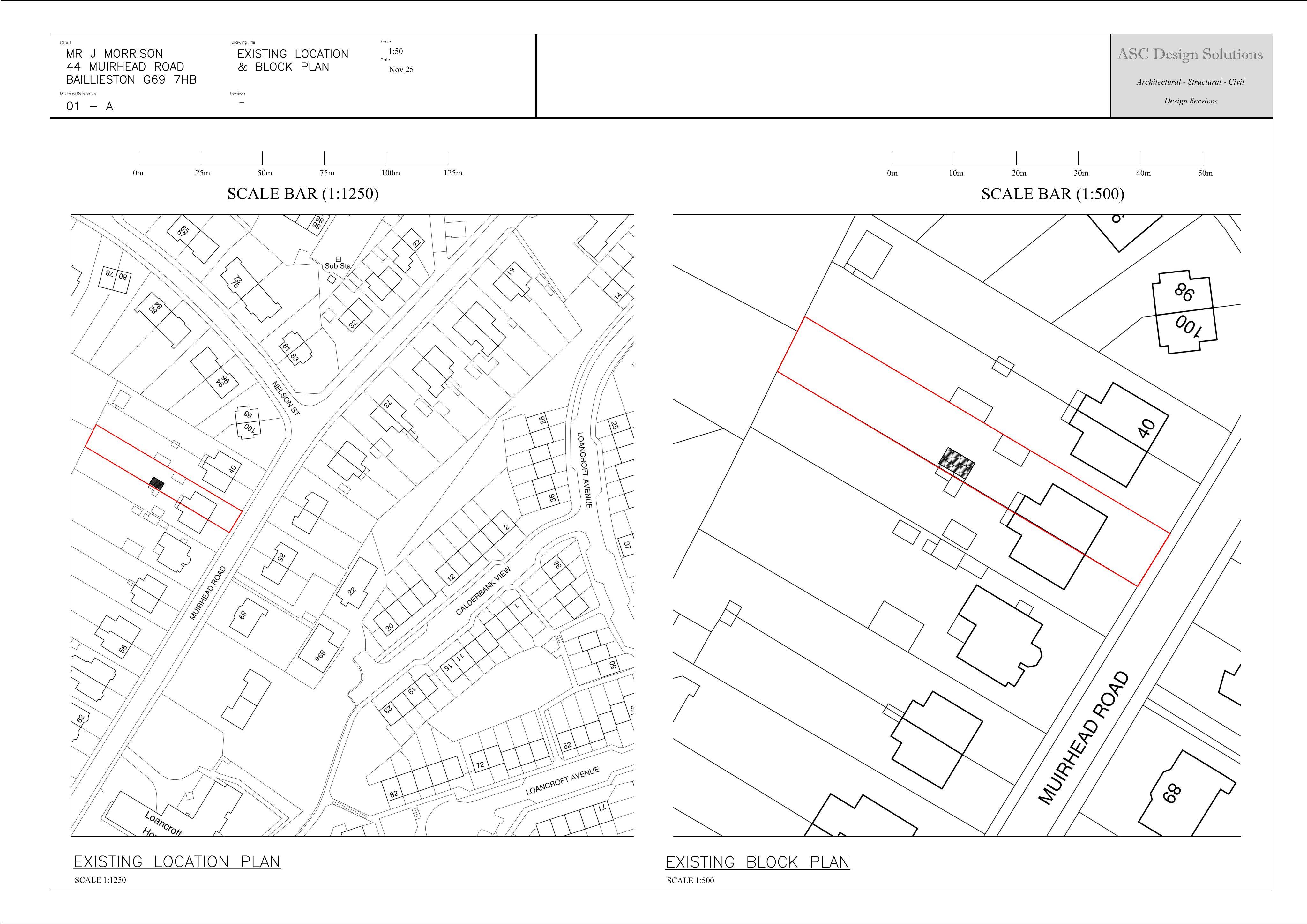The height and width of the screenshot is (924, 1307).
Task: Click the SCALE BAR (1:500) caption
Action: point(1053,194)
